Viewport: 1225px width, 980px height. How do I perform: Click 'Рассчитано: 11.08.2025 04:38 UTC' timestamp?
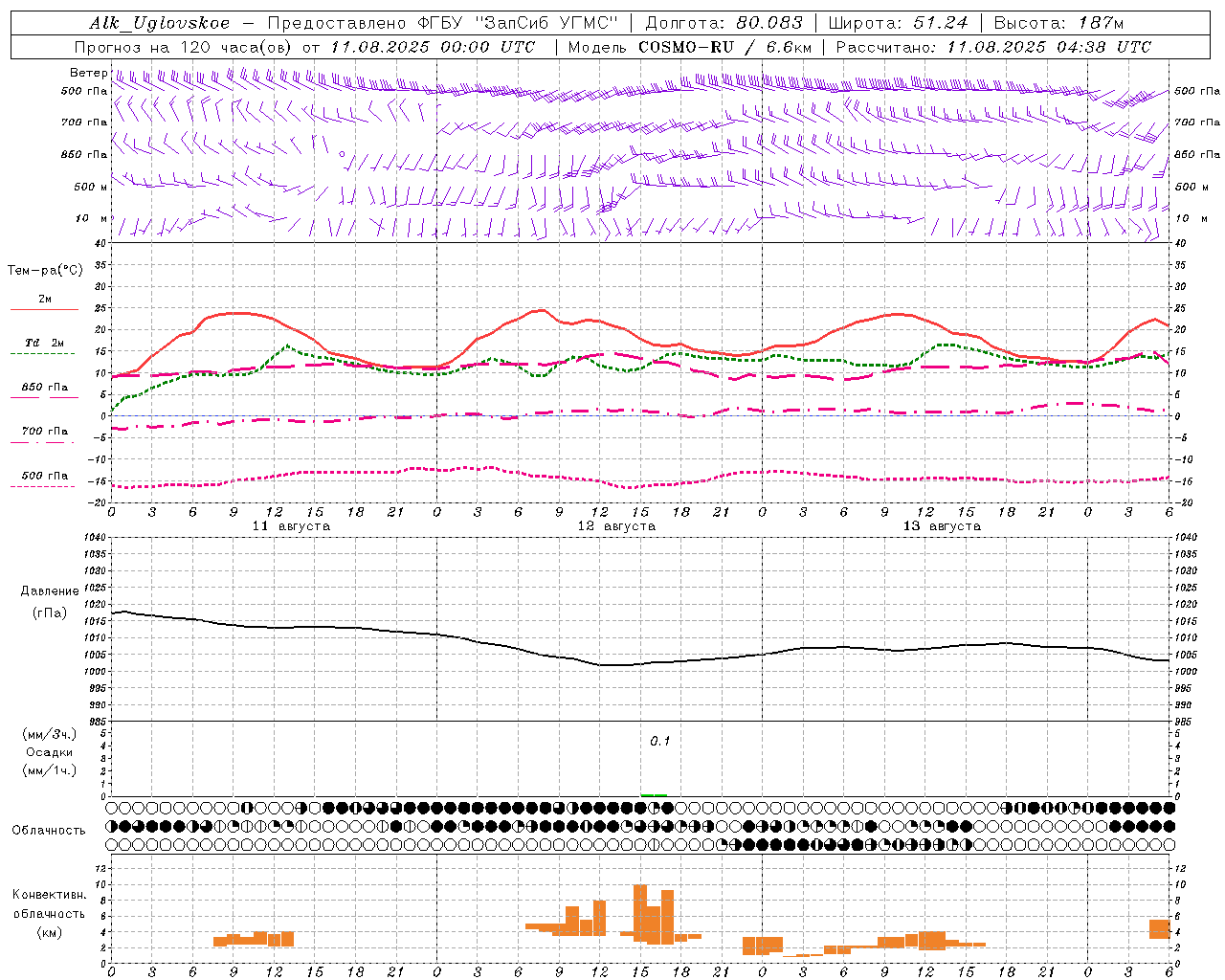coord(993,47)
